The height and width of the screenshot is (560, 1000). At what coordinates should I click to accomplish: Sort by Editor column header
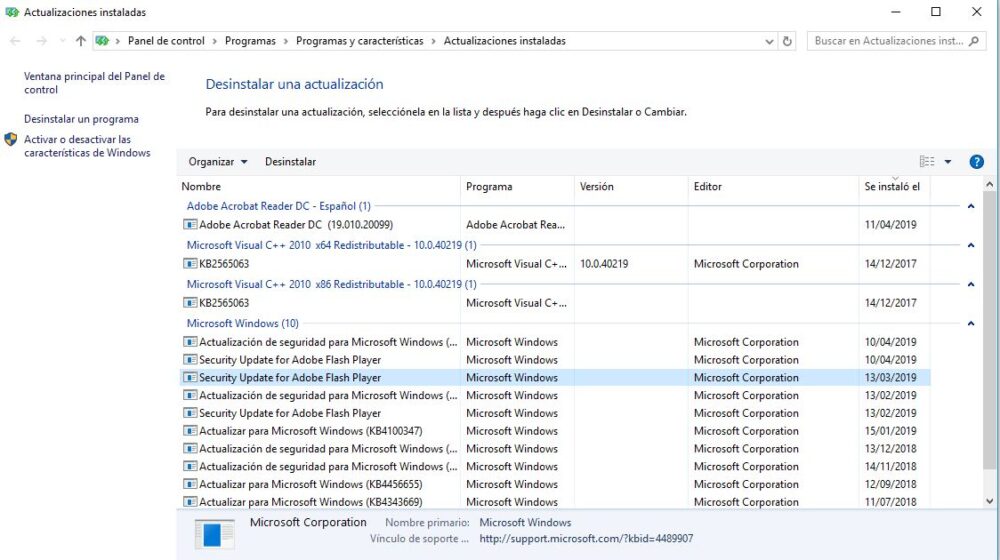(774, 187)
